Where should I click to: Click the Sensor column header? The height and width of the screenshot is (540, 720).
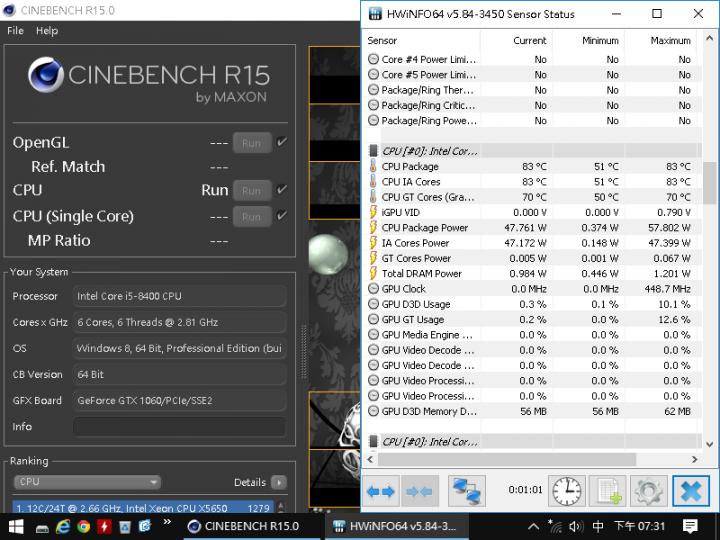[x=421, y=40]
